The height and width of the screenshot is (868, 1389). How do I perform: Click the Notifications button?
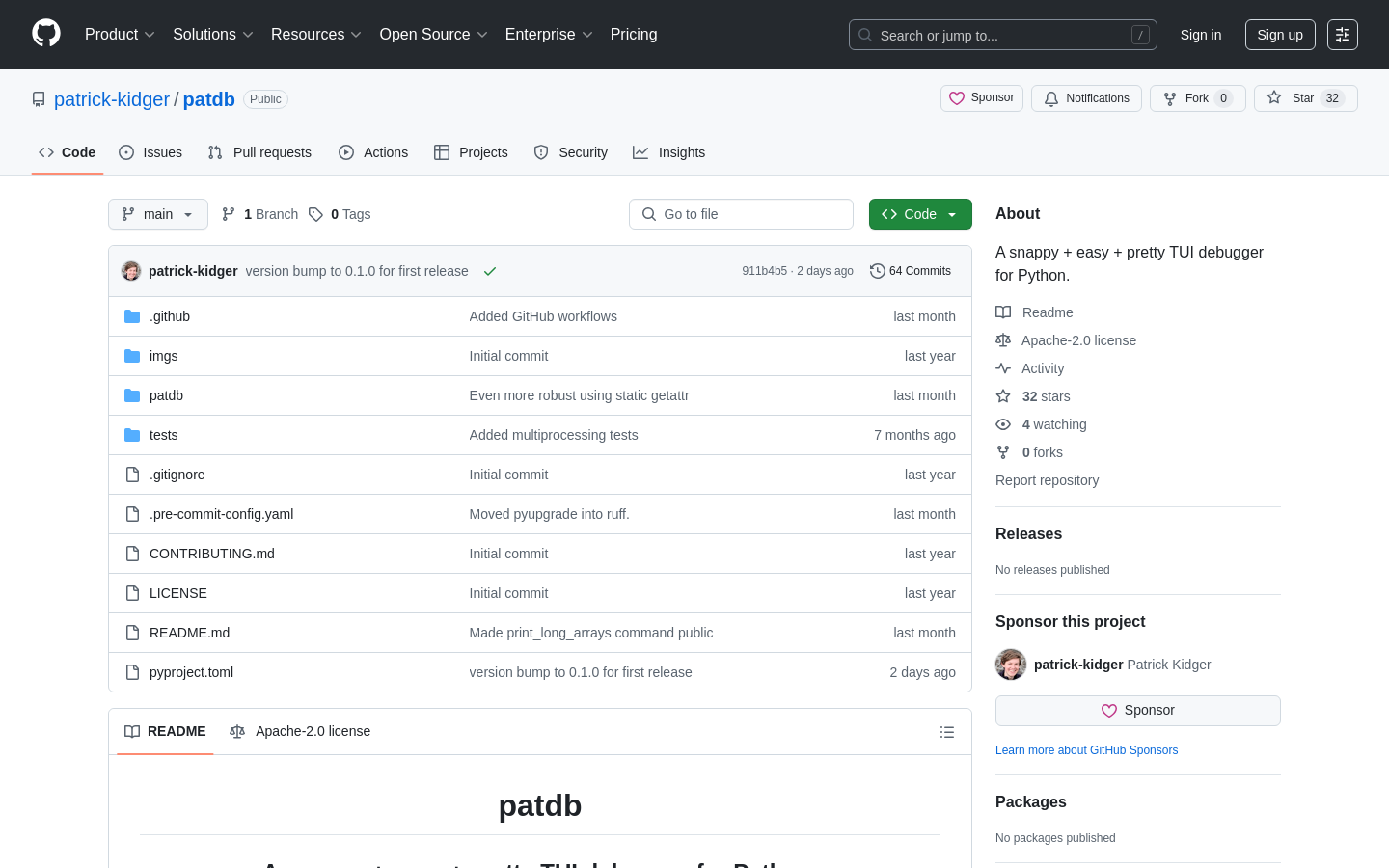click(1086, 98)
